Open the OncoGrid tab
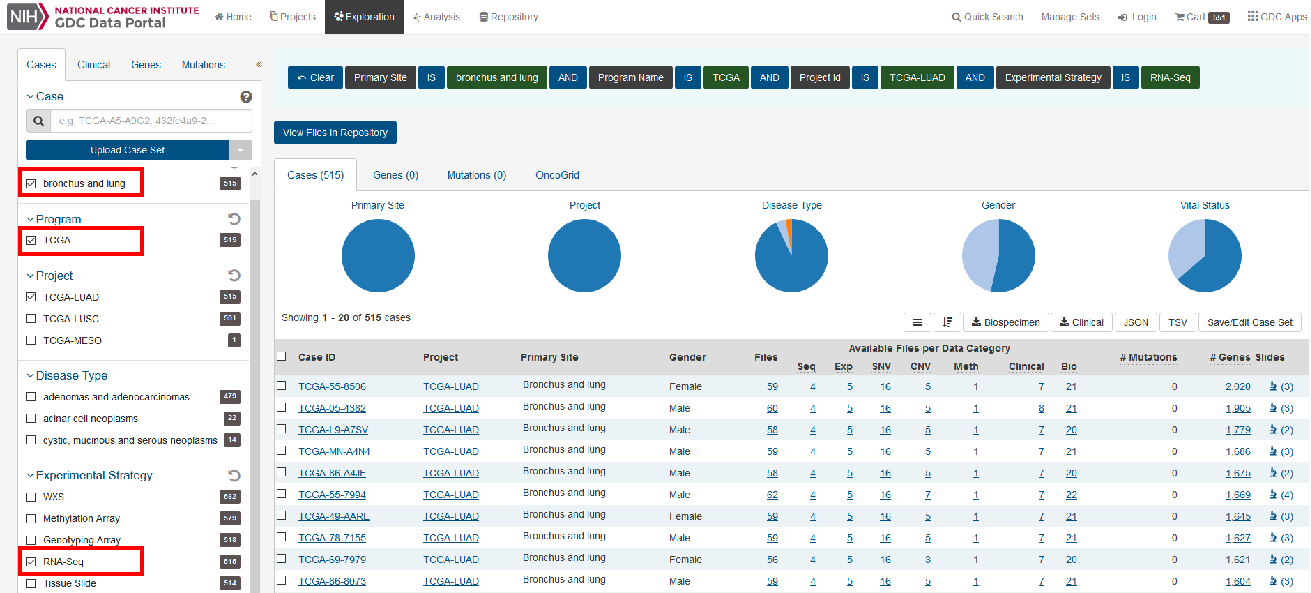1311x593 pixels. [x=557, y=175]
